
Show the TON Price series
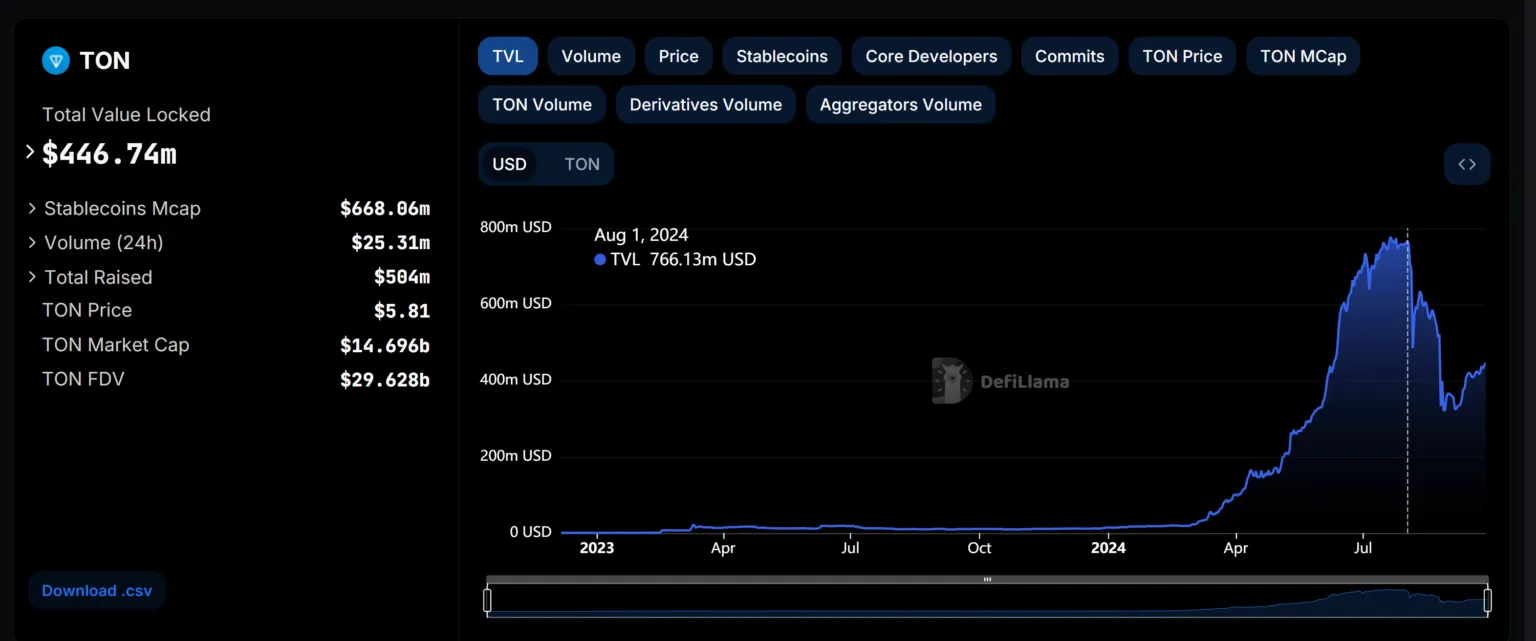[x=1182, y=56]
